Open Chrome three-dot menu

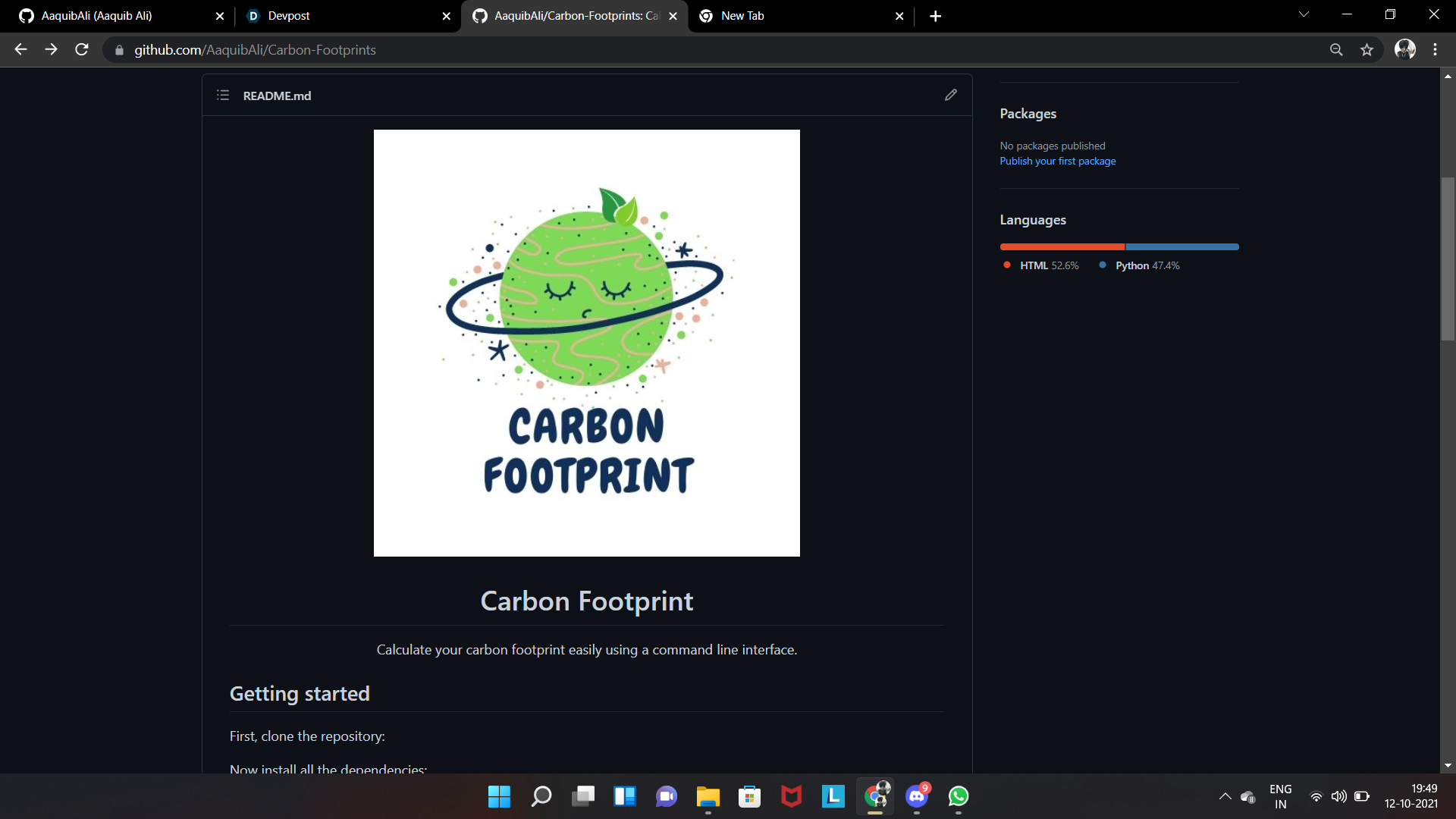pos(1435,50)
